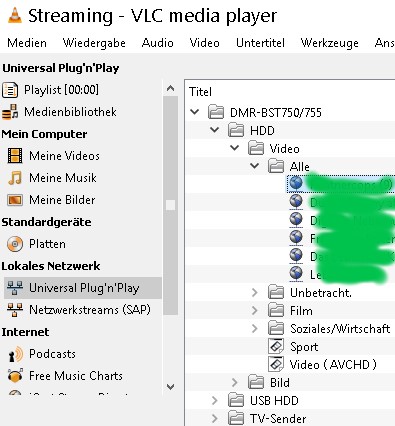Click sidebar scrollbar down arrow

click(x=170, y=387)
